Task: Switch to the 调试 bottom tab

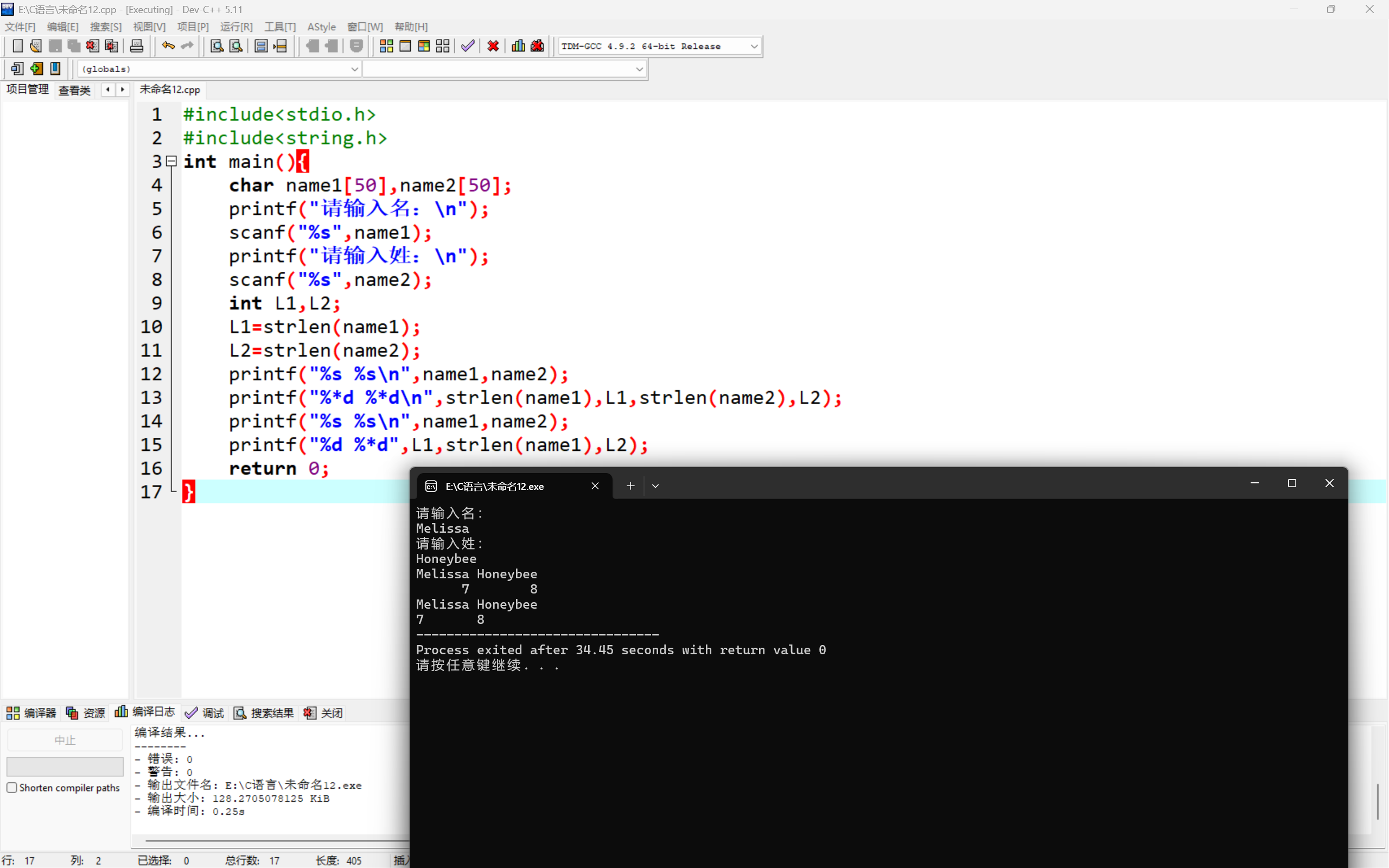Action: coord(205,712)
